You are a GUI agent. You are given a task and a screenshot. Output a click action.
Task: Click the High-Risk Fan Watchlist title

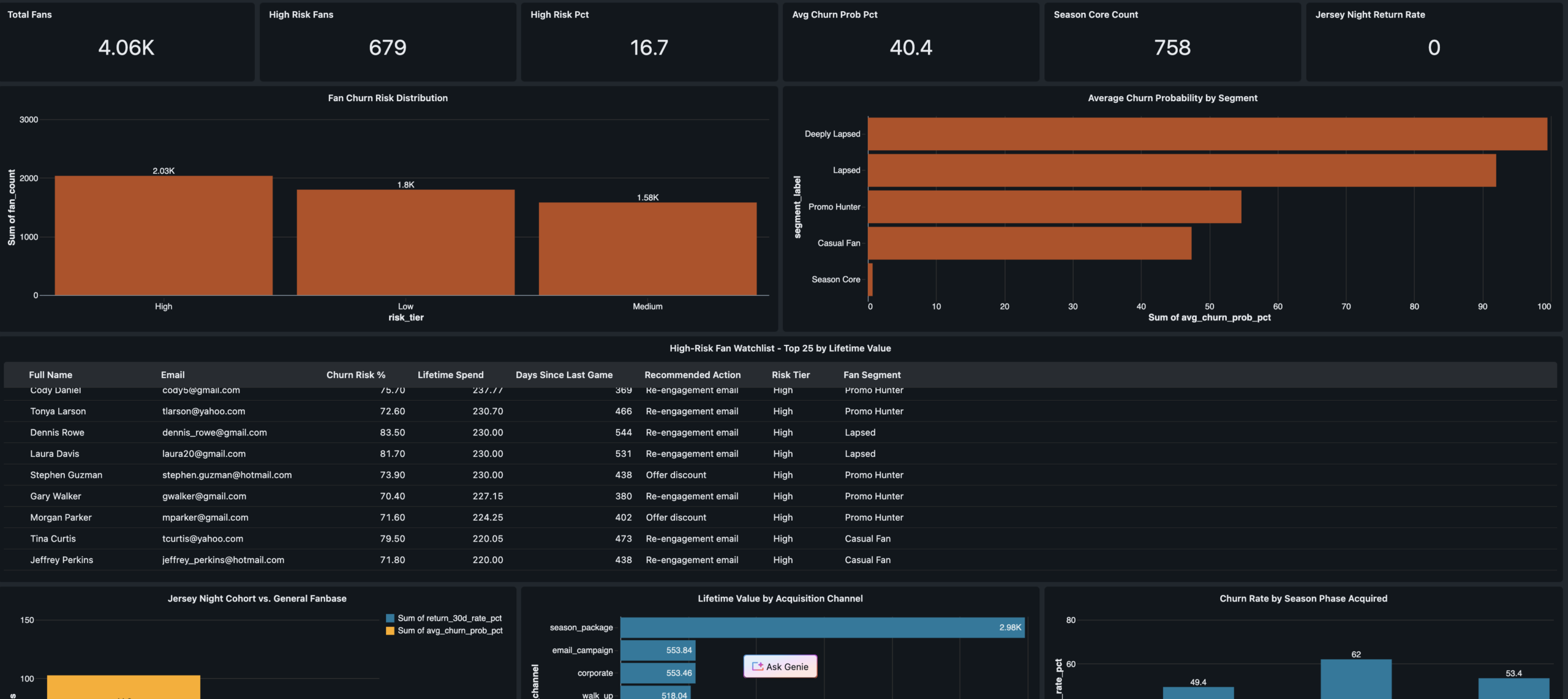pyautogui.click(x=780, y=348)
